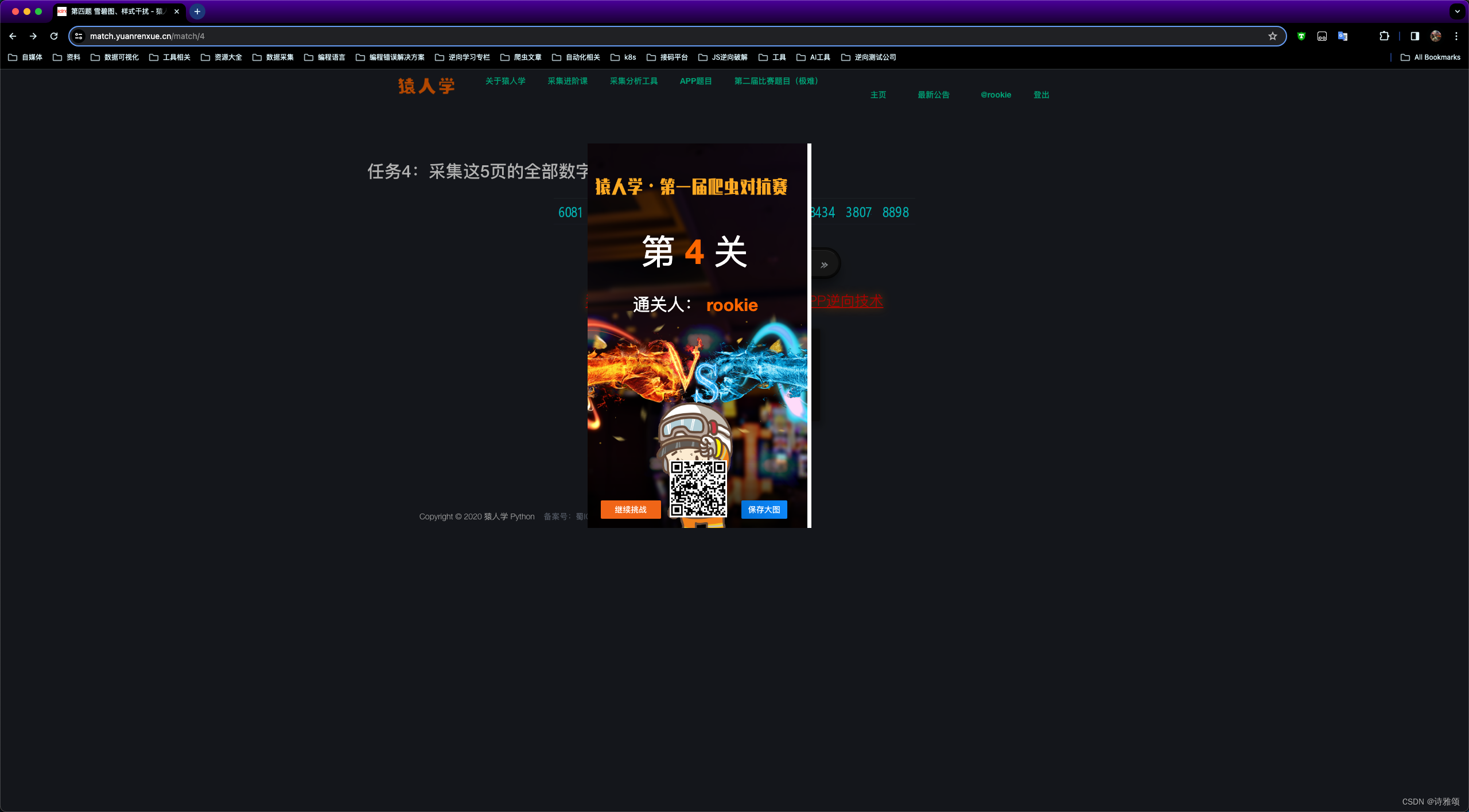
Task: Expand the tab search dropdown arrow
Action: [x=1458, y=11]
